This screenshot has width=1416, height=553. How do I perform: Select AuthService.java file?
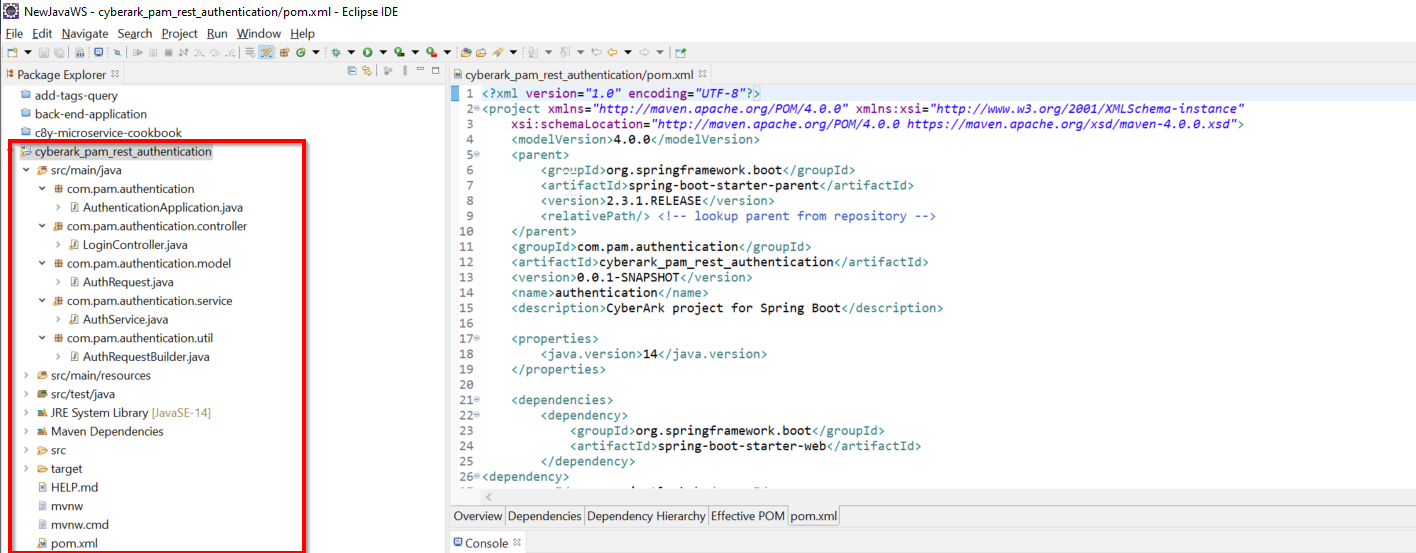[125, 320]
